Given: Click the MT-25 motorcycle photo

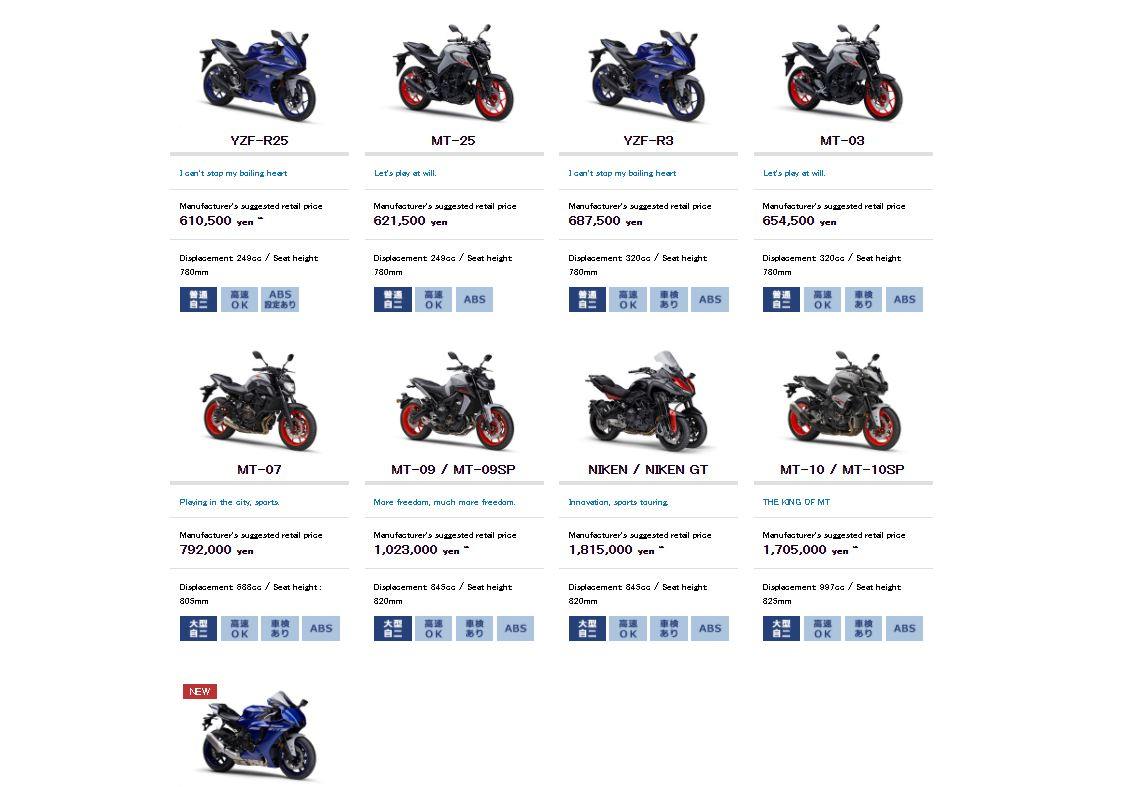Looking at the screenshot, I should coord(453,72).
